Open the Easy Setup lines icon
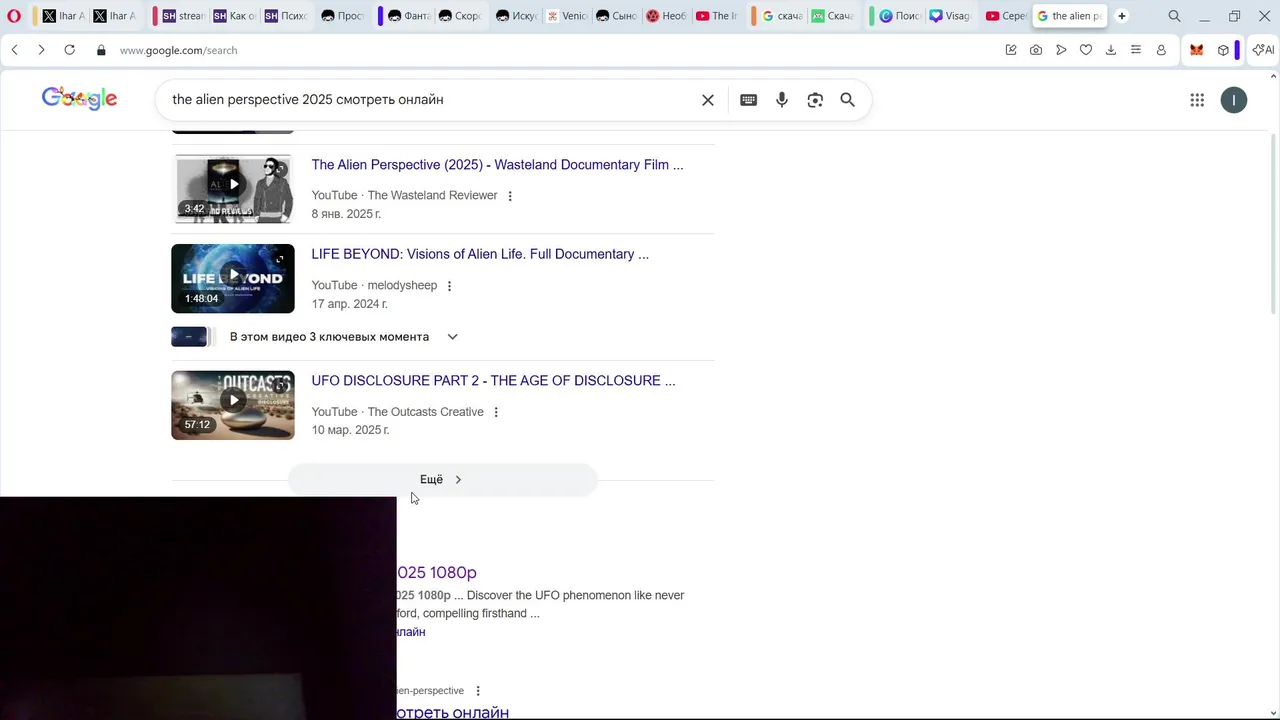Viewport: 1280px width, 720px height. point(1136,50)
